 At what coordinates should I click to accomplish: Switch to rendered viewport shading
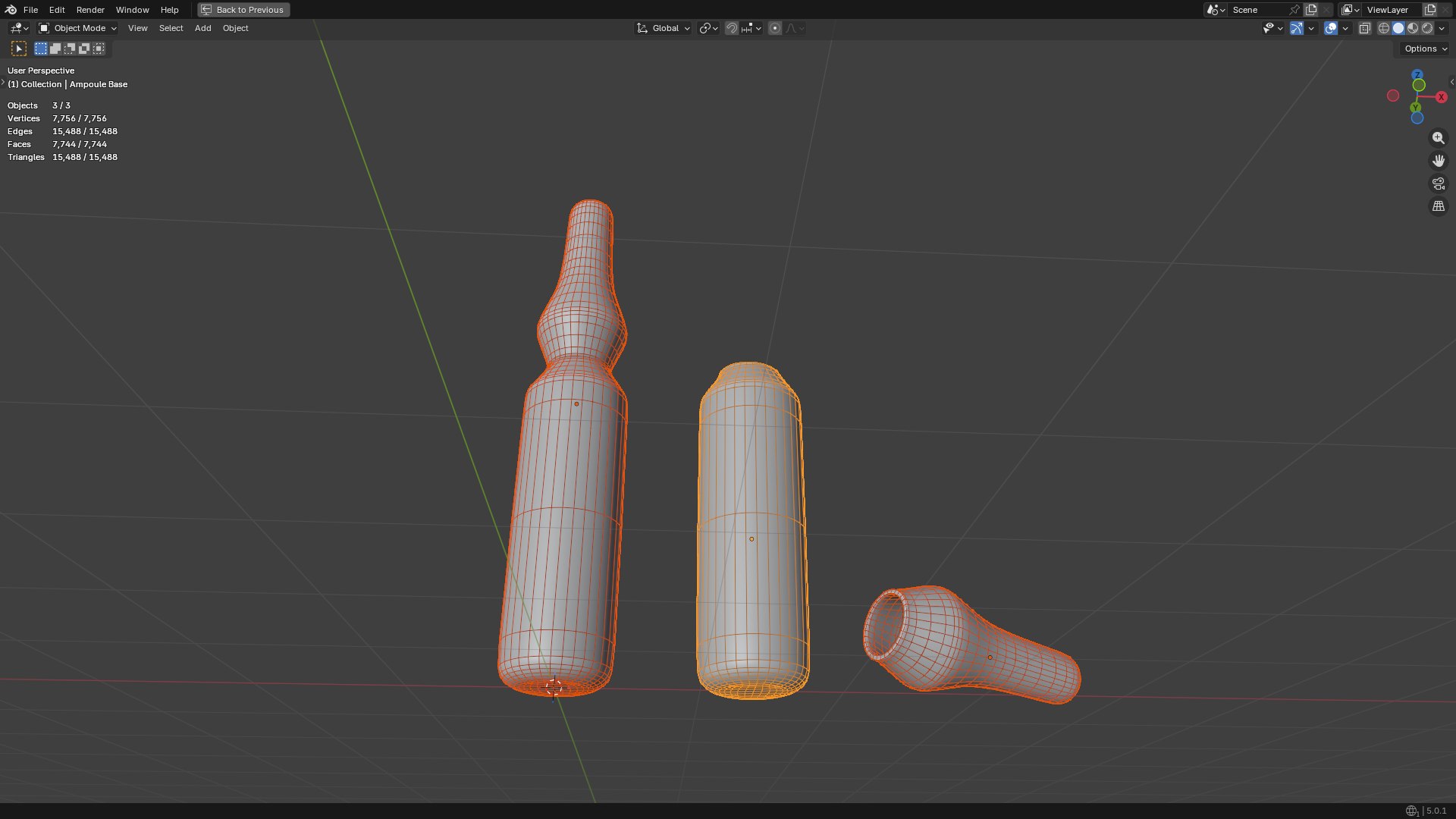click(1427, 28)
